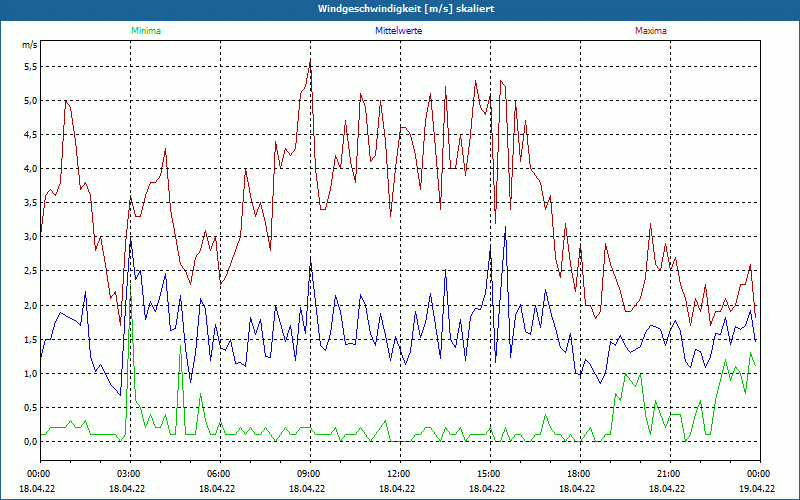Click the blue Mittelwerte legend label

coord(398,31)
